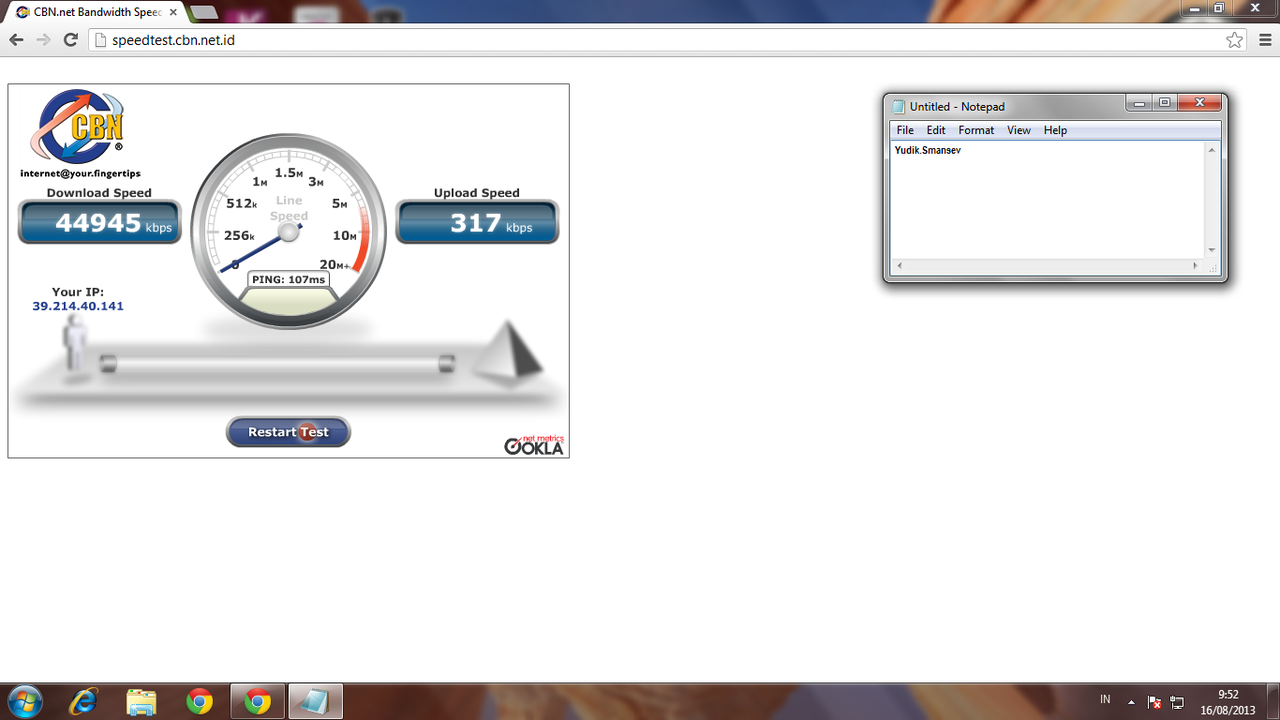
Task: Switch to Notepad via taskbar button
Action: [x=316, y=702]
